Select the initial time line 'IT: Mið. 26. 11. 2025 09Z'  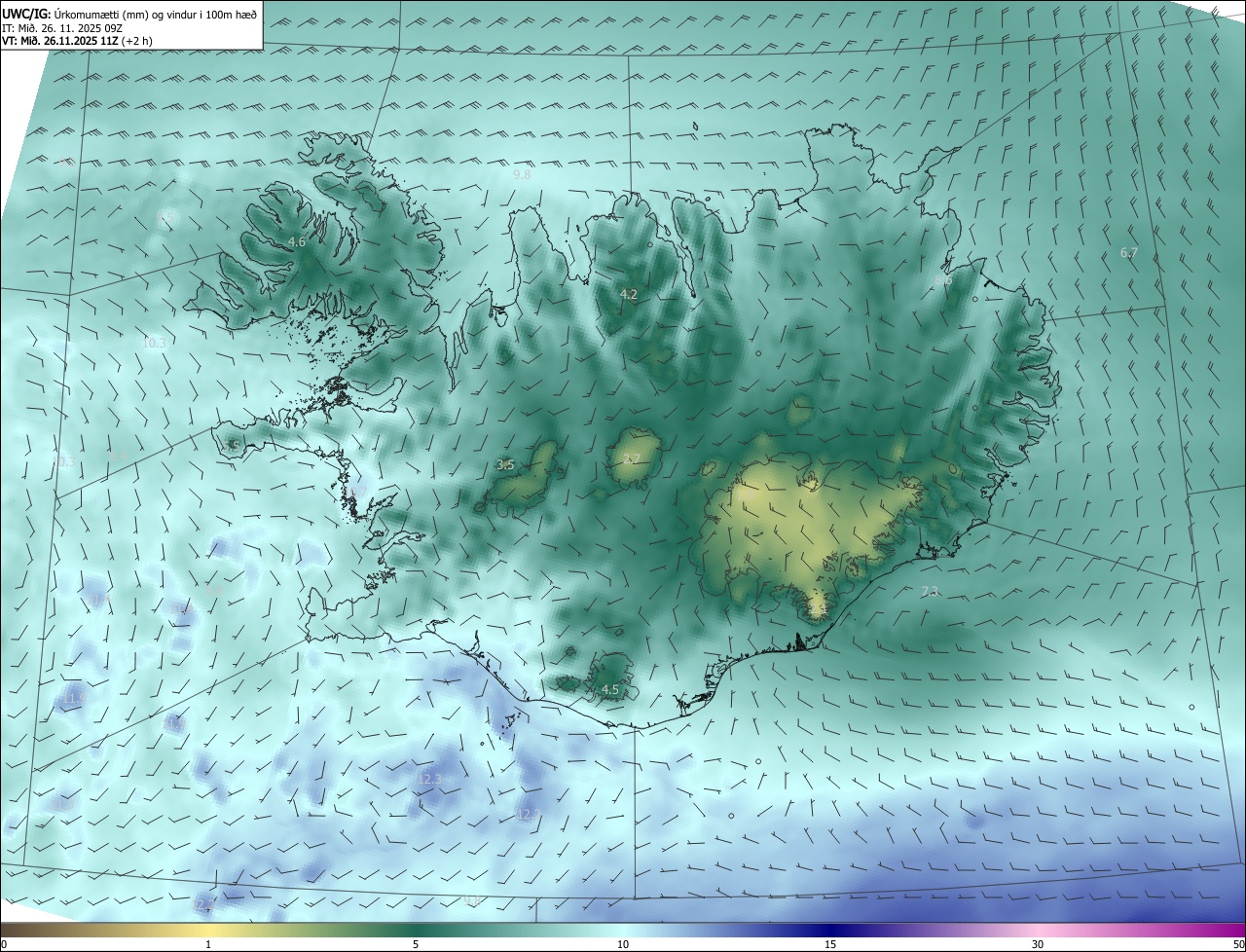pos(61,28)
